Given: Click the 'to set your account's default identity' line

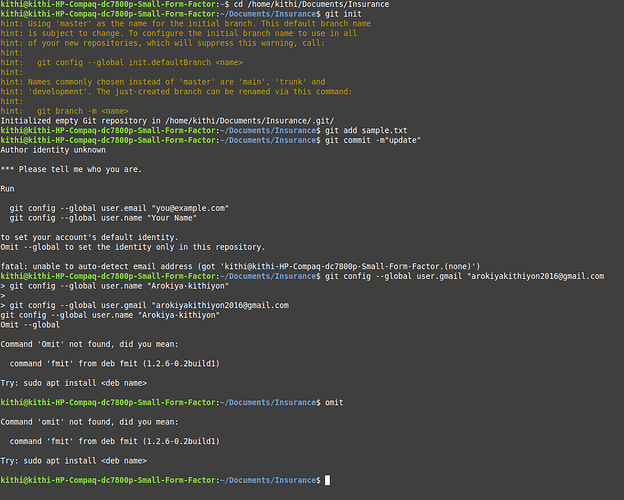Looking at the screenshot, I should (x=89, y=237).
